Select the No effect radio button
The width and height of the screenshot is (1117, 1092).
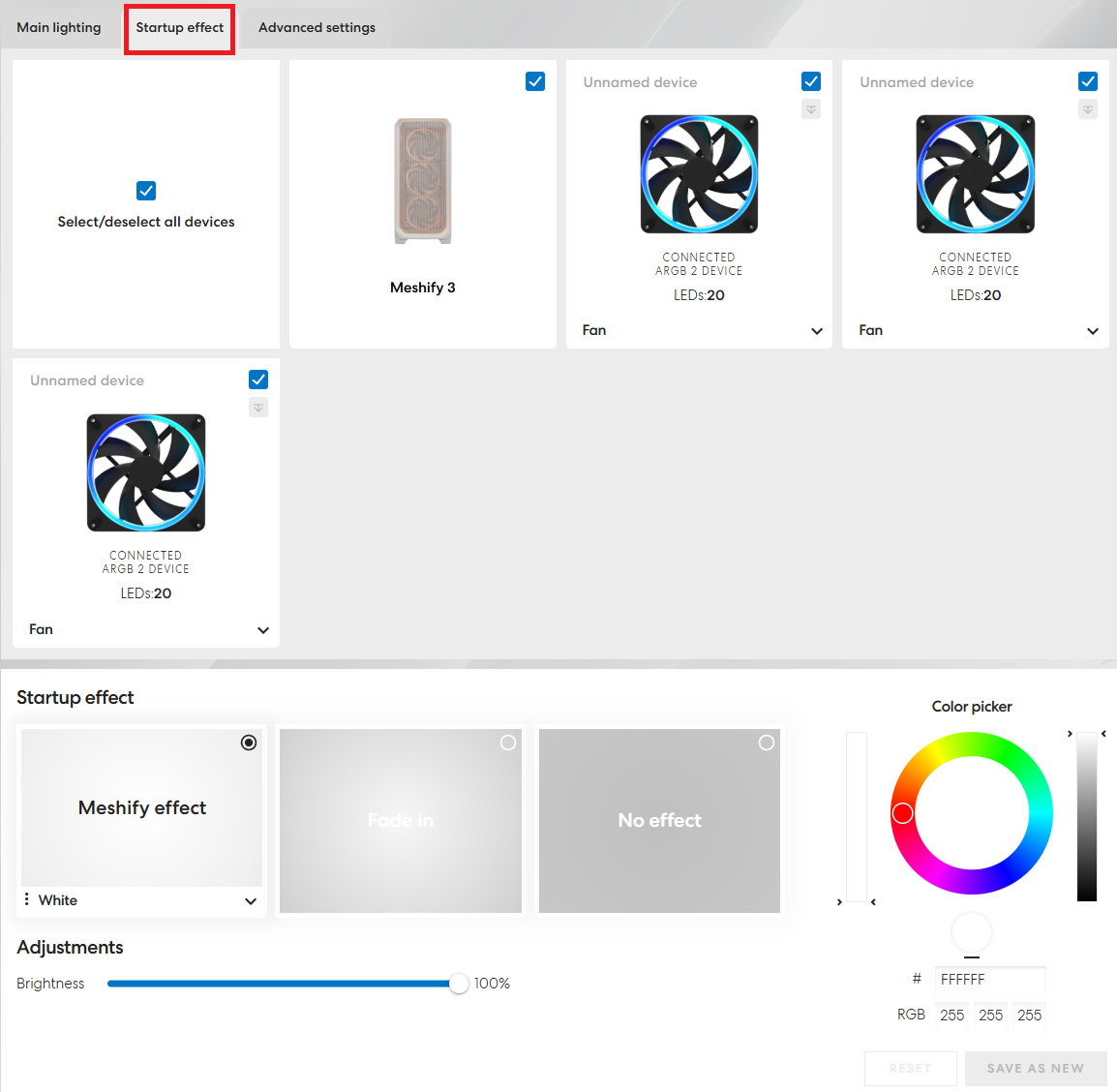[x=767, y=743]
